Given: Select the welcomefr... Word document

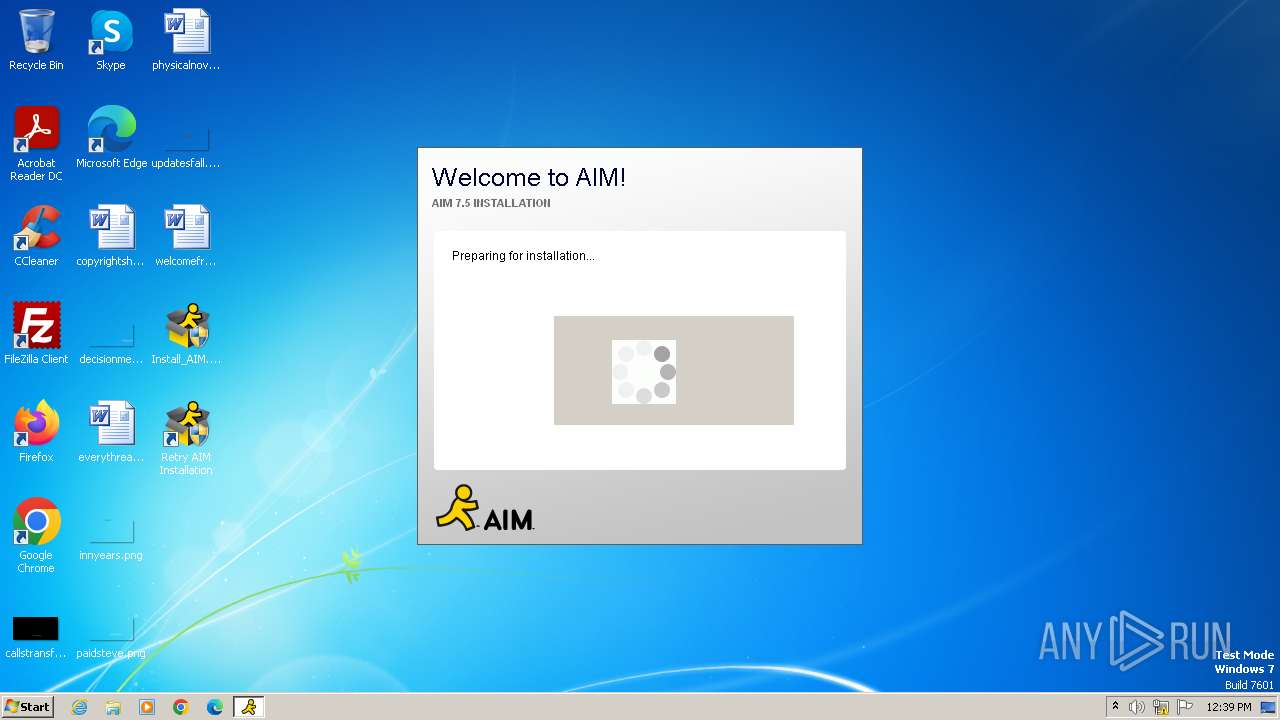Looking at the screenshot, I should pos(186,236).
